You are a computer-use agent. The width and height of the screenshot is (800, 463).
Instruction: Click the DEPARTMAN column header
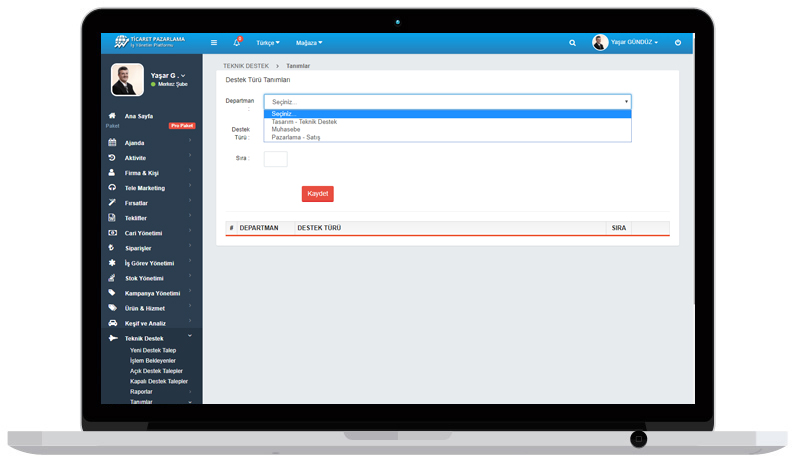[x=259, y=228]
